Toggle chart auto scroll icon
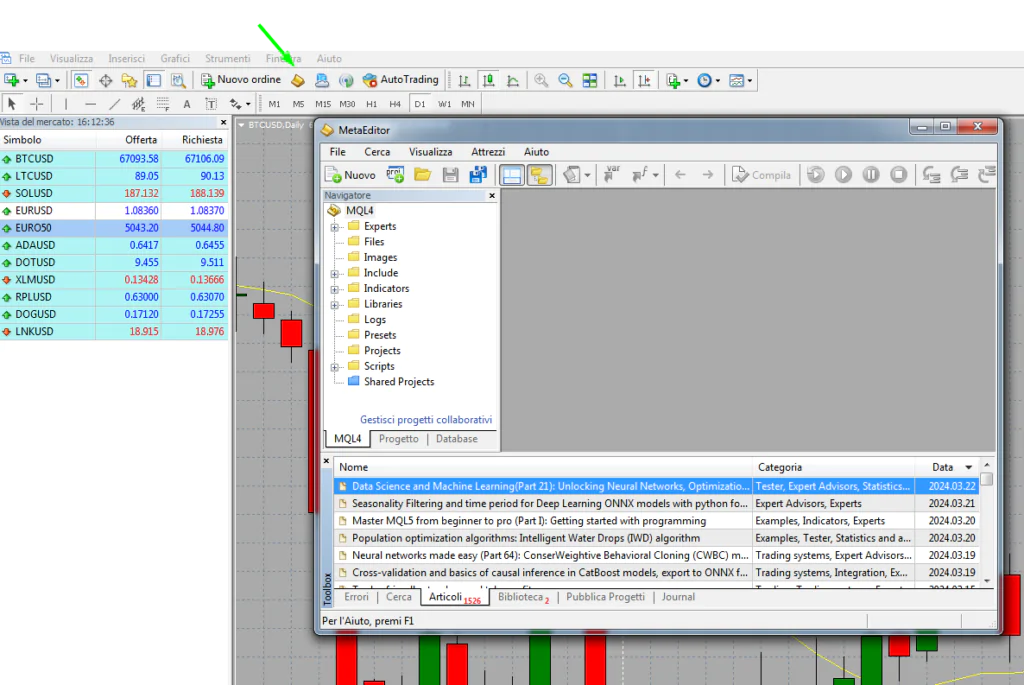Image resolution: width=1024 pixels, height=685 pixels. [x=620, y=80]
